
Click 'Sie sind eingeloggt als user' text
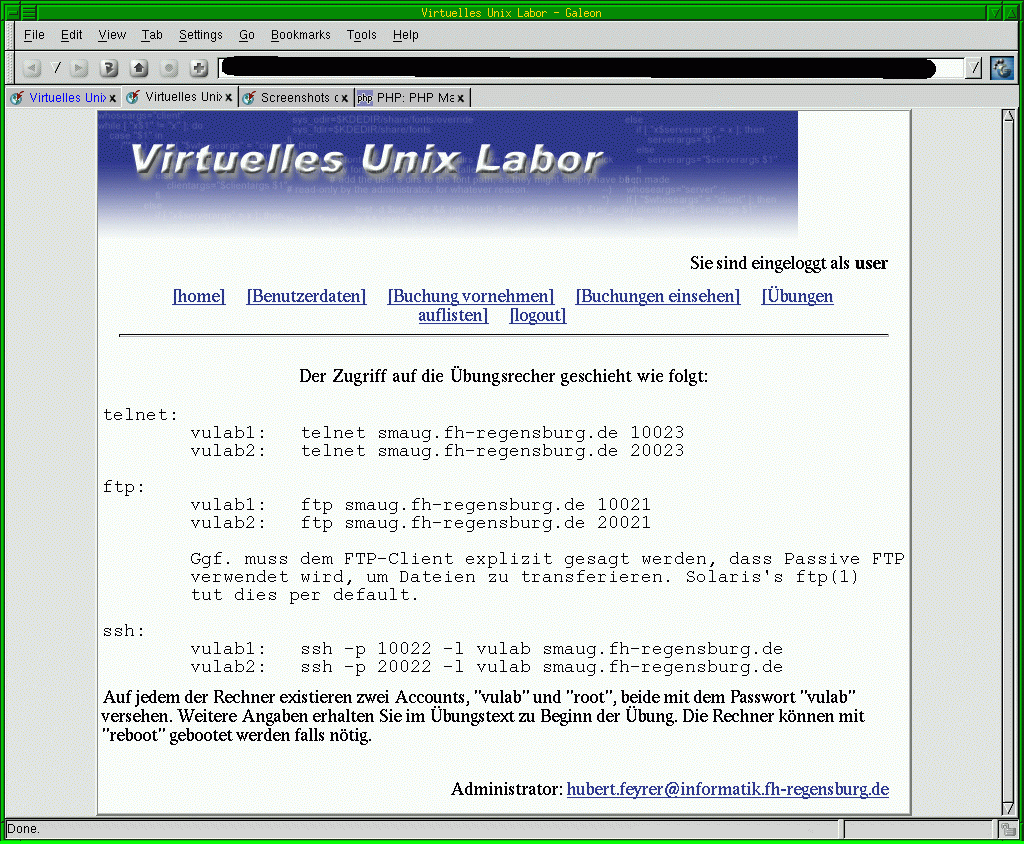789,263
